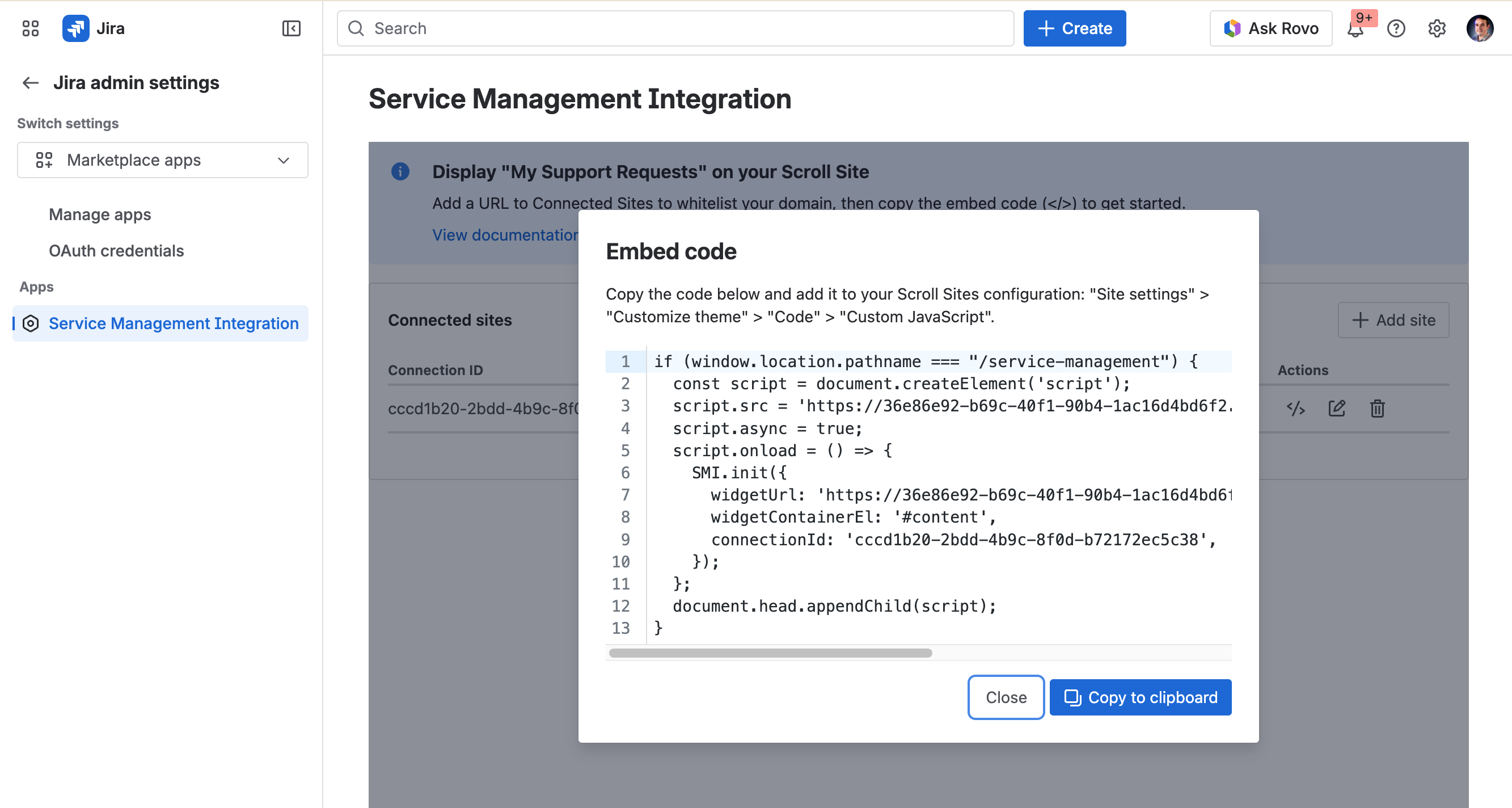
Task: Open Manage apps section
Action: click(x=99, y=214)
